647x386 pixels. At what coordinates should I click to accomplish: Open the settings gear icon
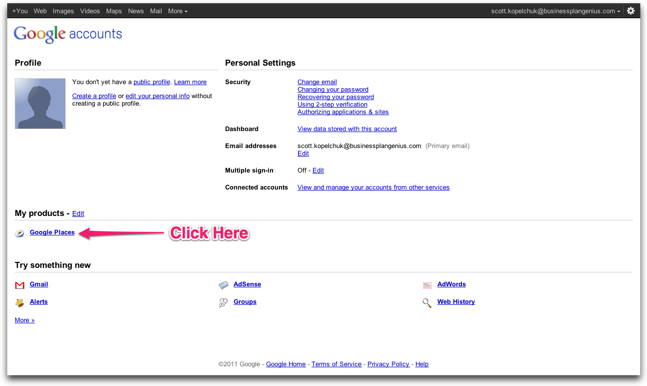point(630,11)
